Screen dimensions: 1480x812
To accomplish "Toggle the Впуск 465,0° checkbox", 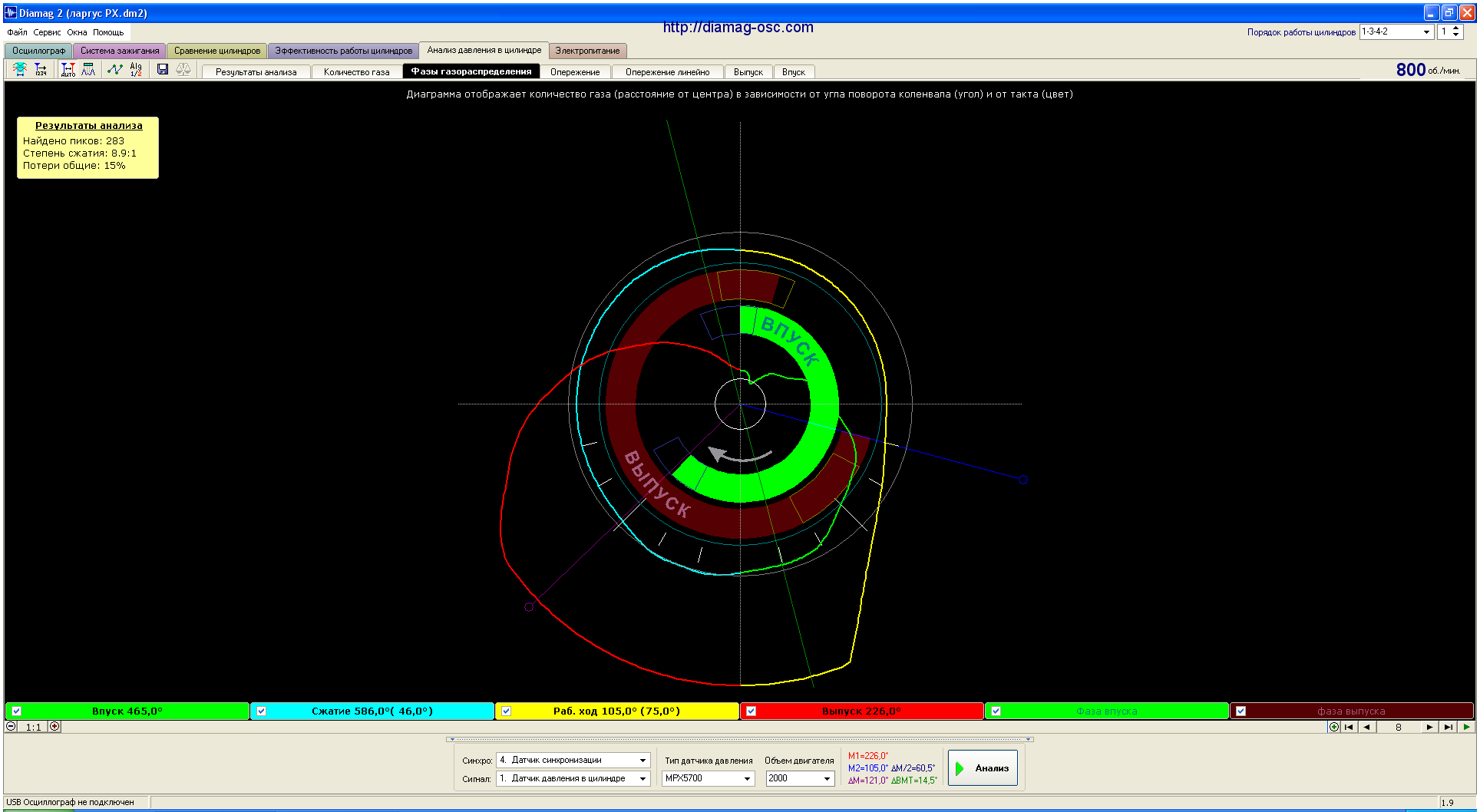I will click(x=16, y=711).
